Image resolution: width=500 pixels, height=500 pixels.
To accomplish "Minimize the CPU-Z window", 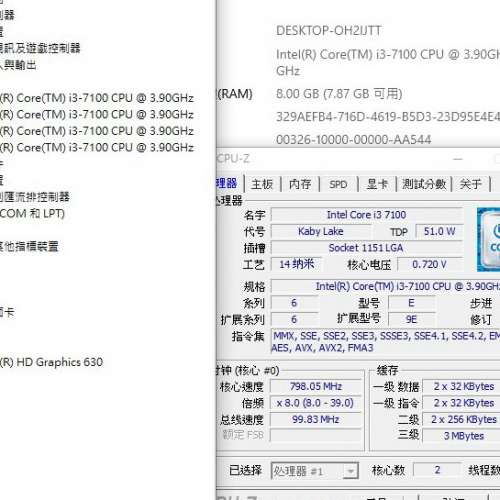I will pyautogui.click(x=458, y=159).
